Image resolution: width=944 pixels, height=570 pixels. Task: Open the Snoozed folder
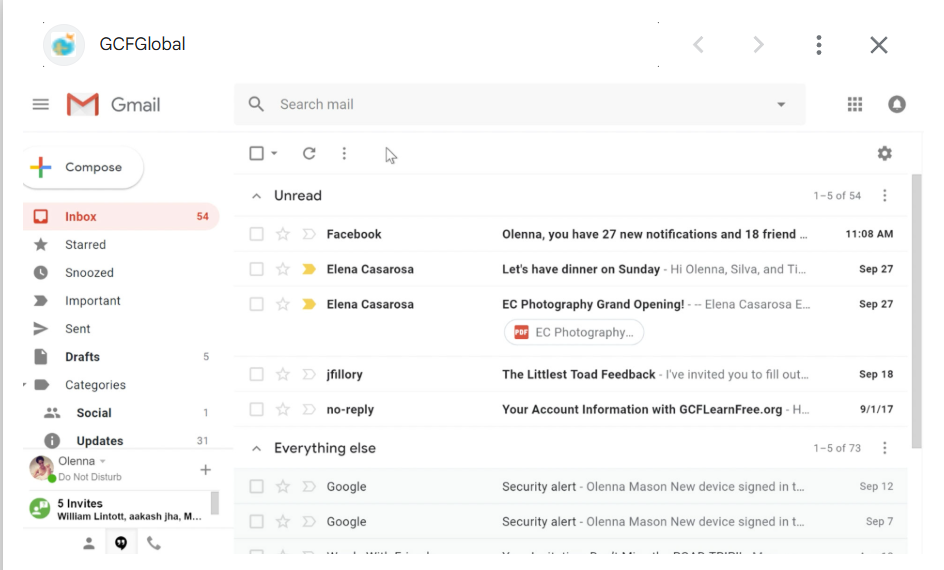[x=121, y=273]
